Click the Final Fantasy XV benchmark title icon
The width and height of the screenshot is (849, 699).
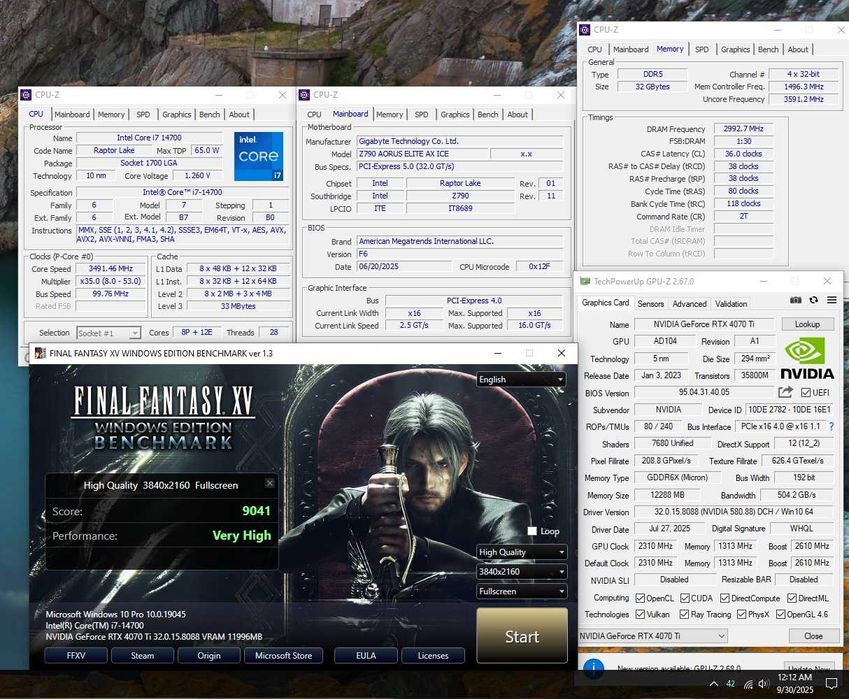pos(40,353)
